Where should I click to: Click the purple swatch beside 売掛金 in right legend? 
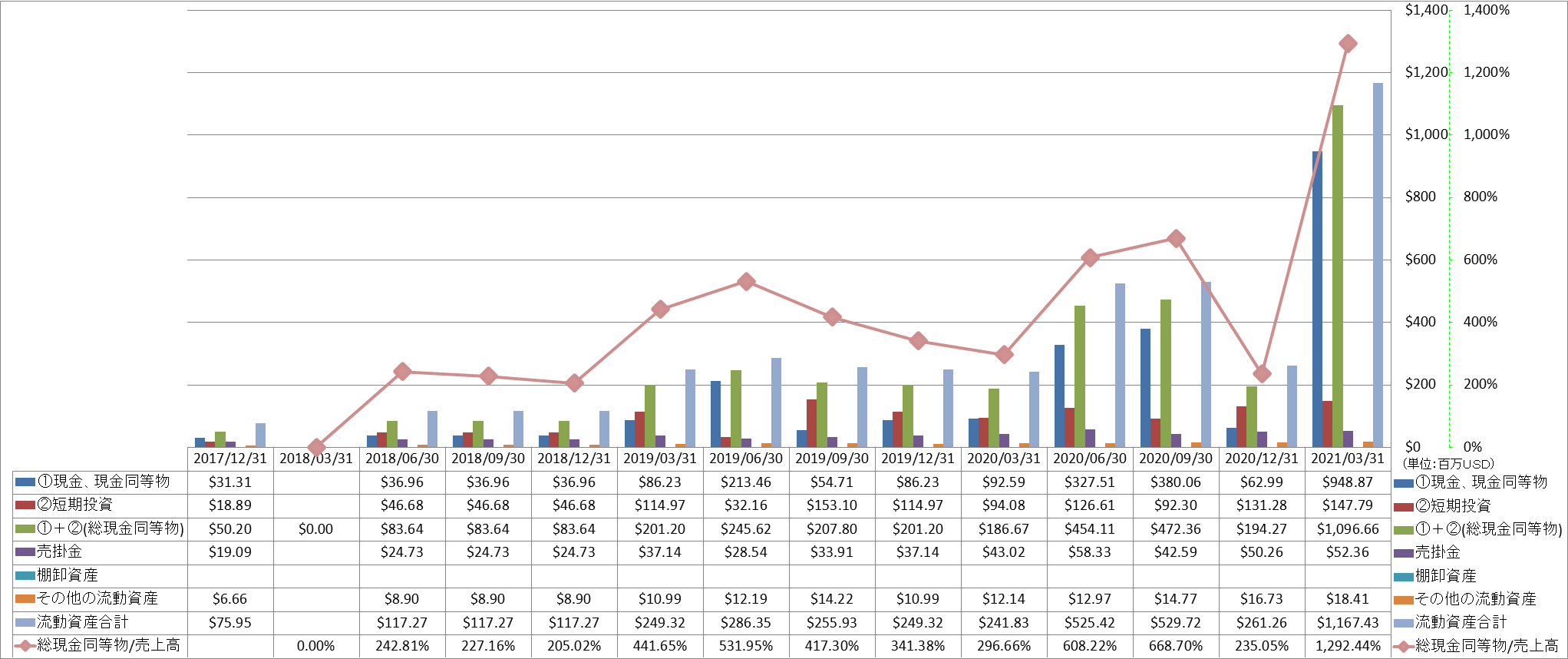point(1404,553)
